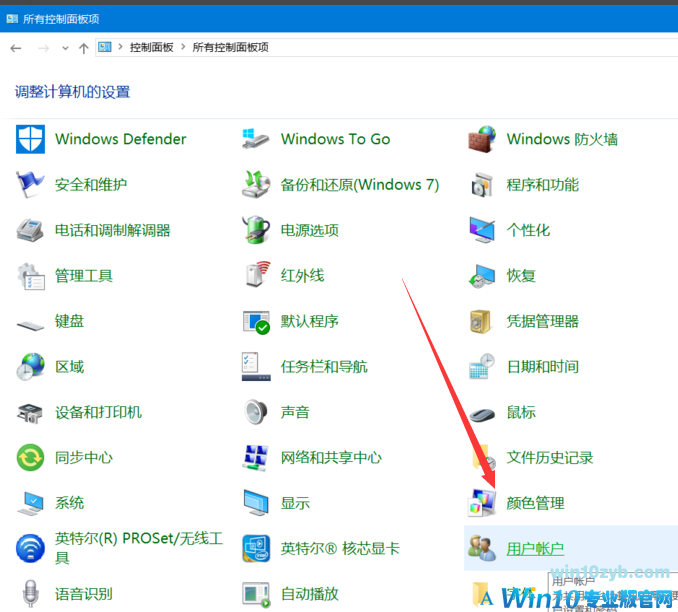Open the 显示 display monitor icon
This screenshot has height=612, width=678.
point(256,503)
